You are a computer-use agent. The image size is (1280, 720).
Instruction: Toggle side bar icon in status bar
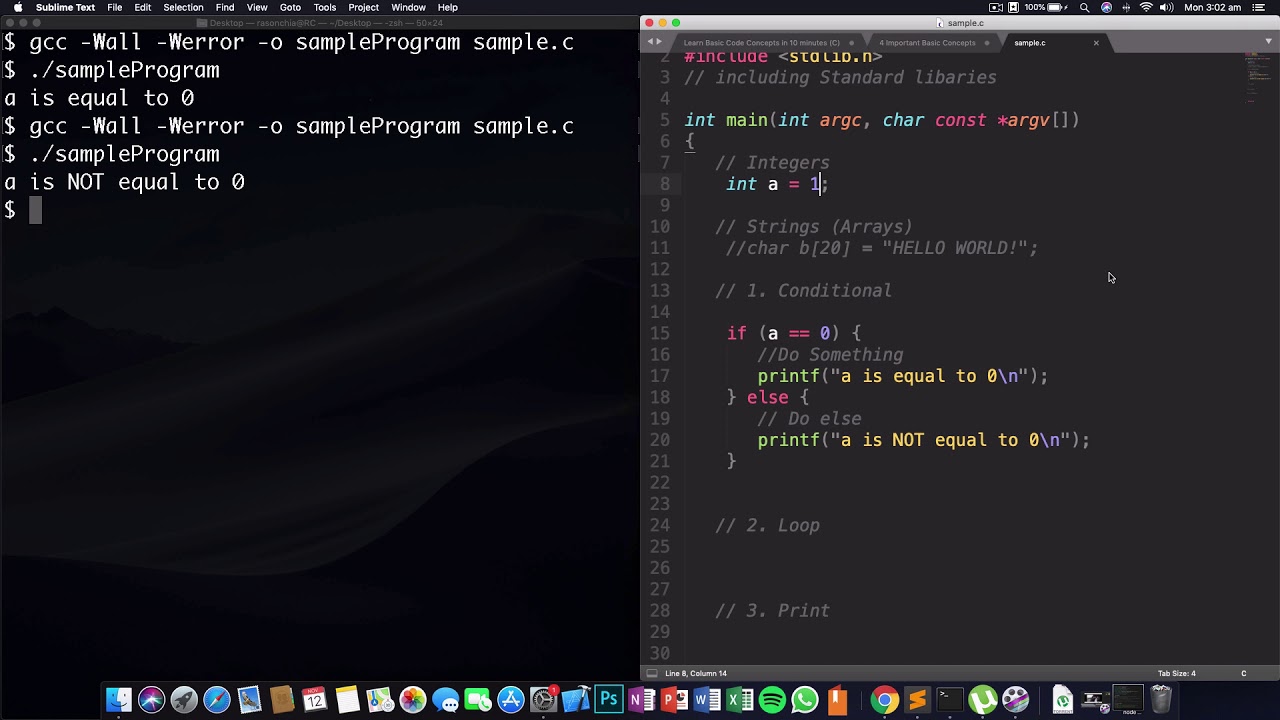tap(652, 673)
